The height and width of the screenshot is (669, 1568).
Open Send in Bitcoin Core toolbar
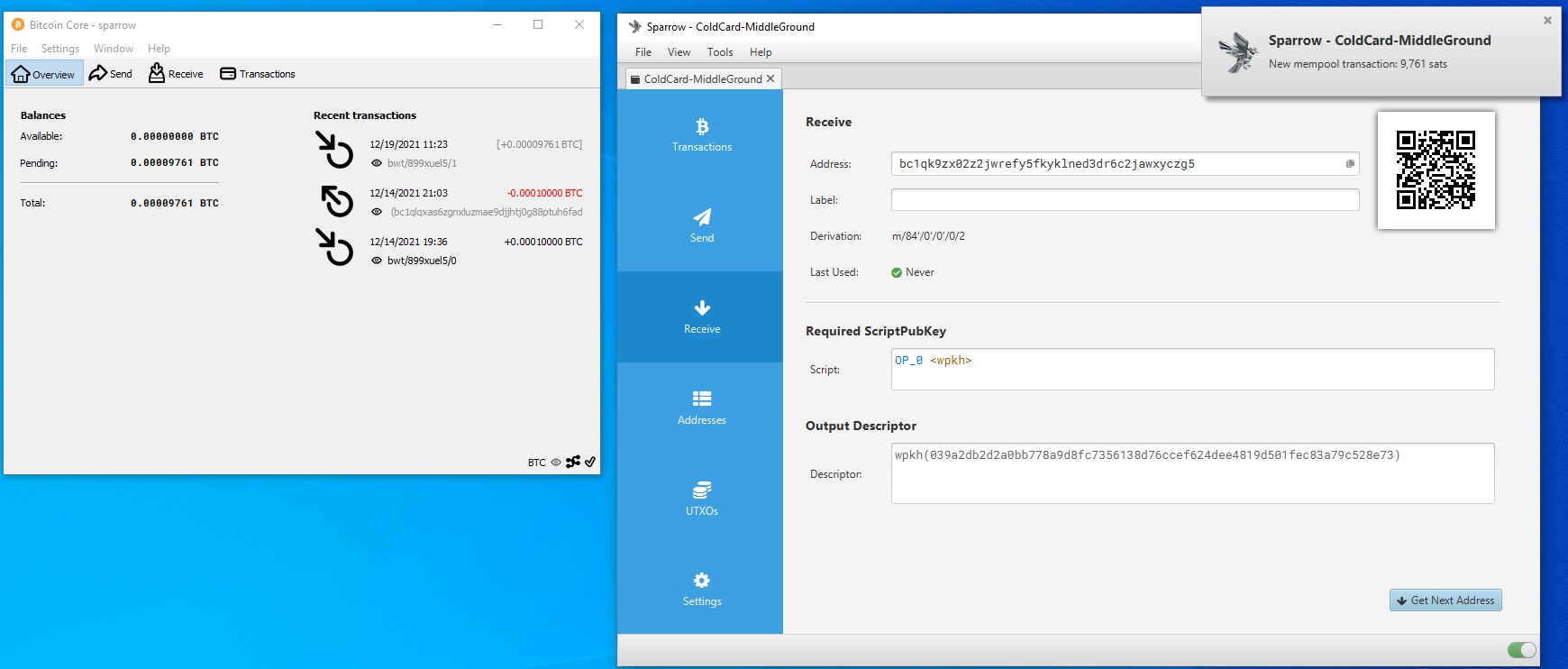pyautogui.click(x=111, y=74)
